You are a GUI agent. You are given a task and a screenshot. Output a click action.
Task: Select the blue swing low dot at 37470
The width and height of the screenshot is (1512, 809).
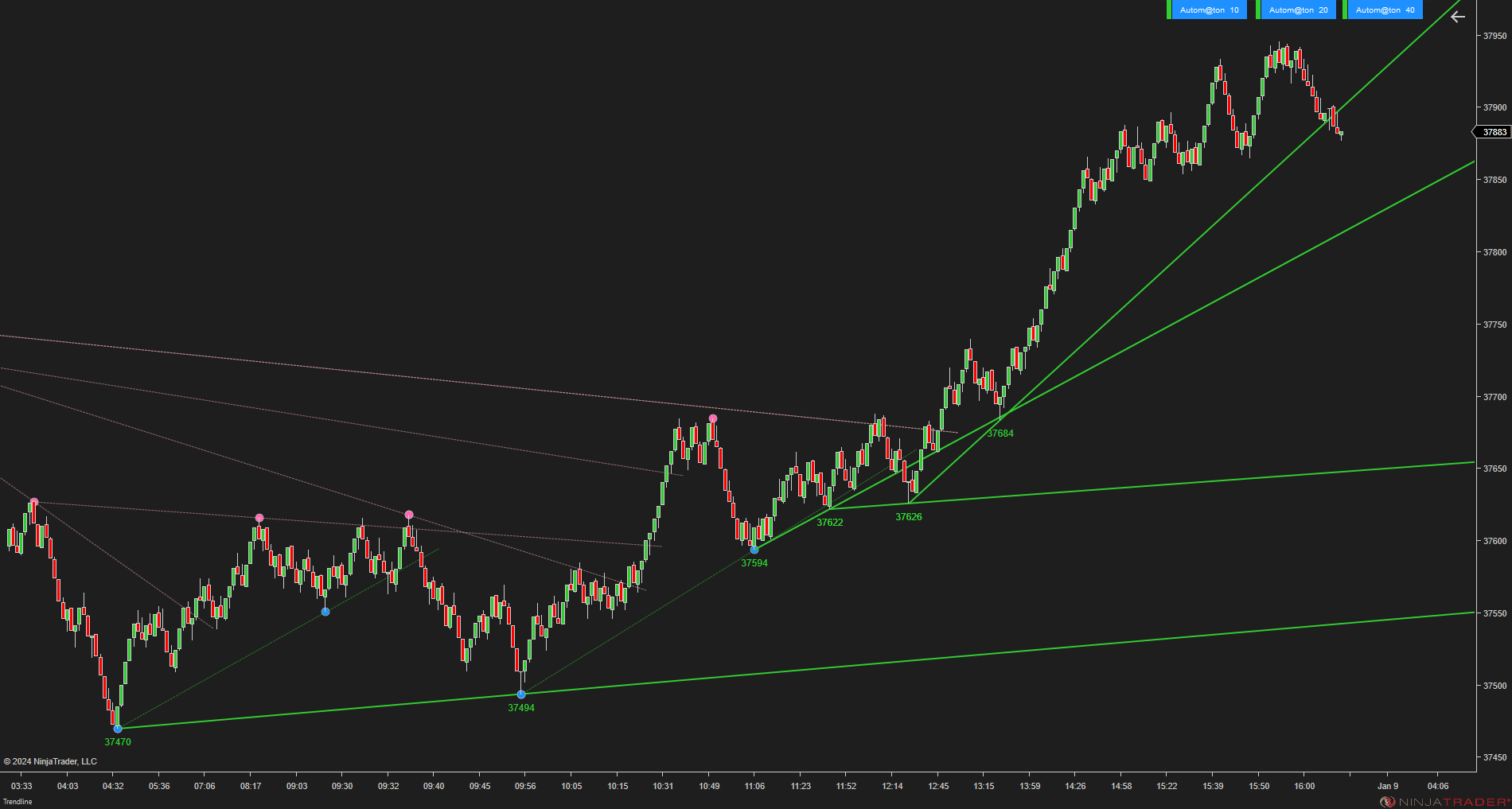click(118, 728)
